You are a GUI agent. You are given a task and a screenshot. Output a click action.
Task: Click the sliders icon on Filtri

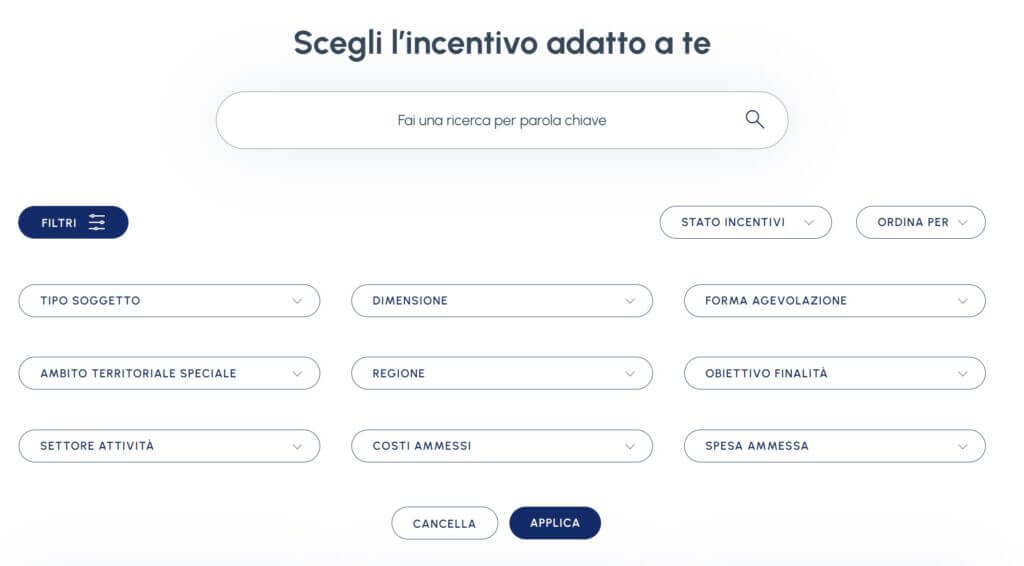(97, 222)
